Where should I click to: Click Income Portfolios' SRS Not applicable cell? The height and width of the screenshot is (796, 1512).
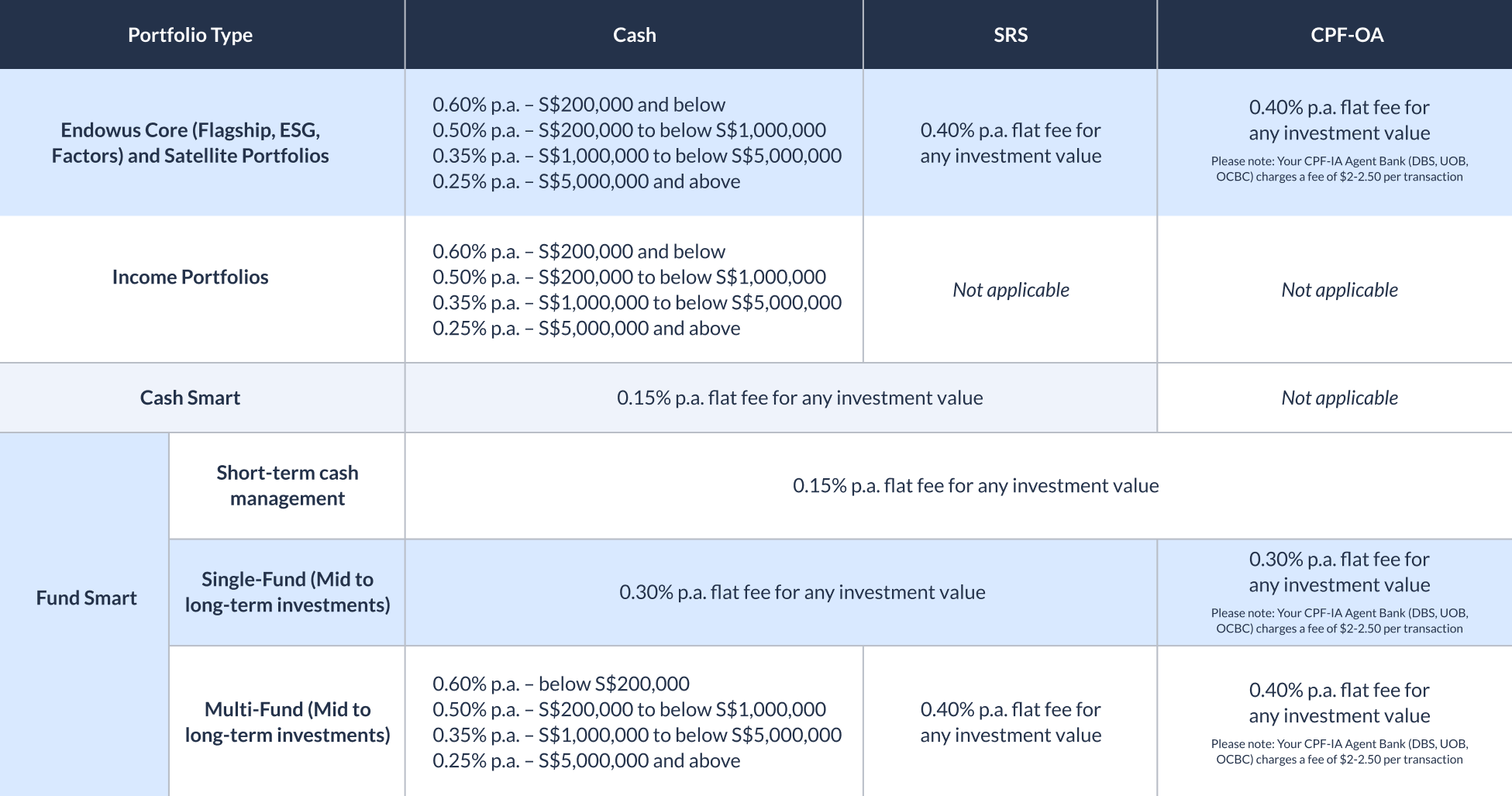(1010, 290)
